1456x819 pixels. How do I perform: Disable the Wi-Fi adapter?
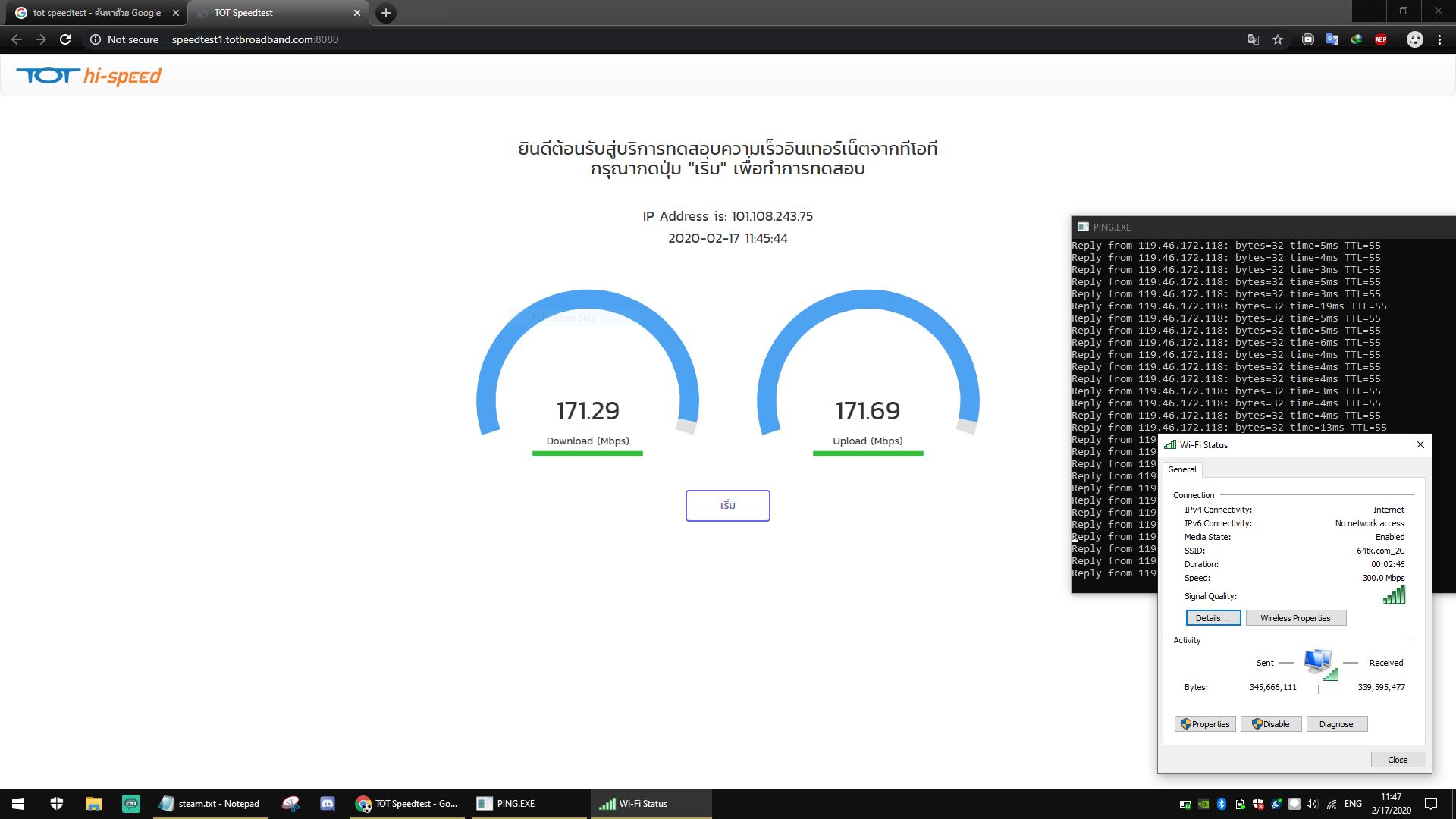coord(1271,724)
